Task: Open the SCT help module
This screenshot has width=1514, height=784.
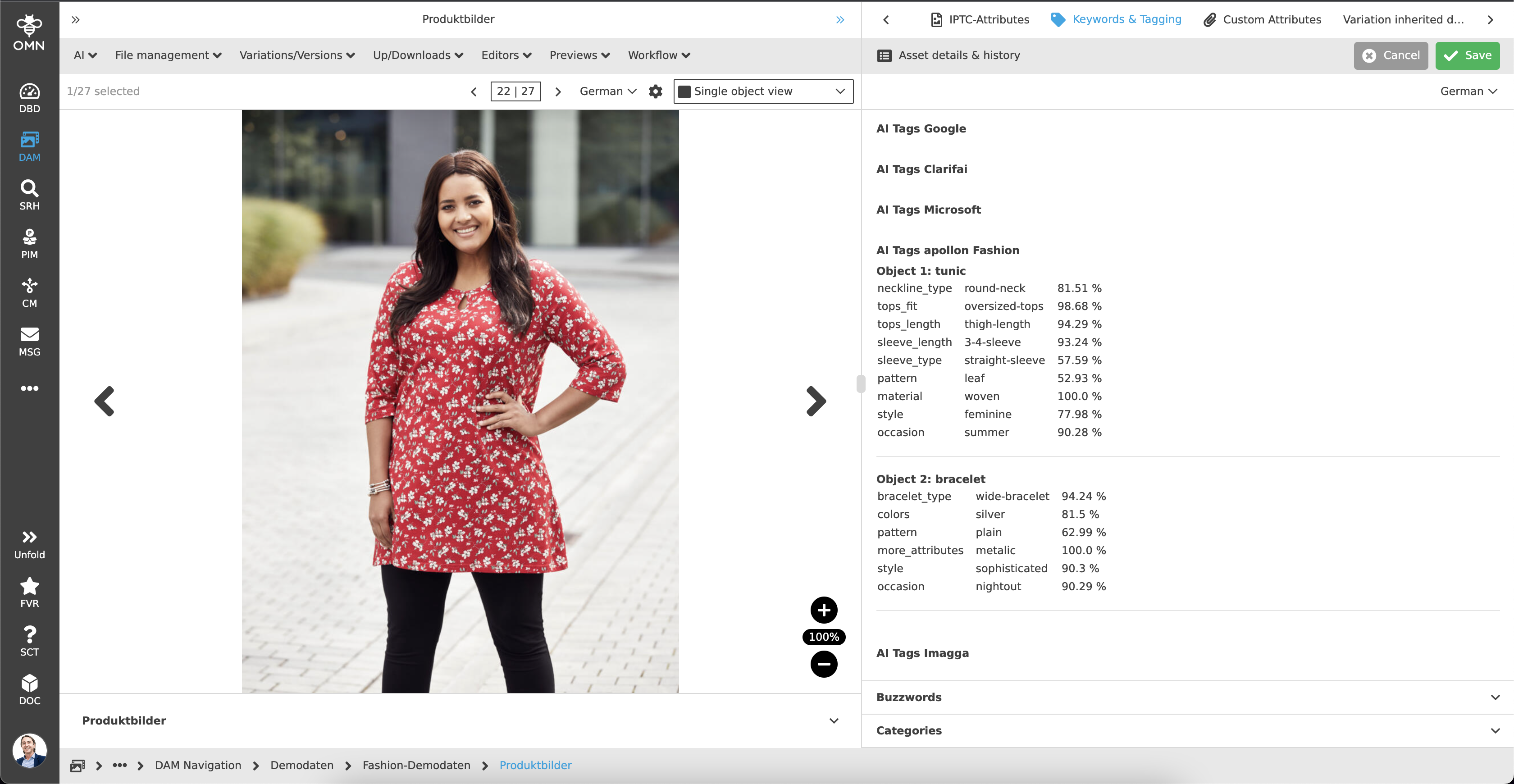Action: (x=29, y=640)
